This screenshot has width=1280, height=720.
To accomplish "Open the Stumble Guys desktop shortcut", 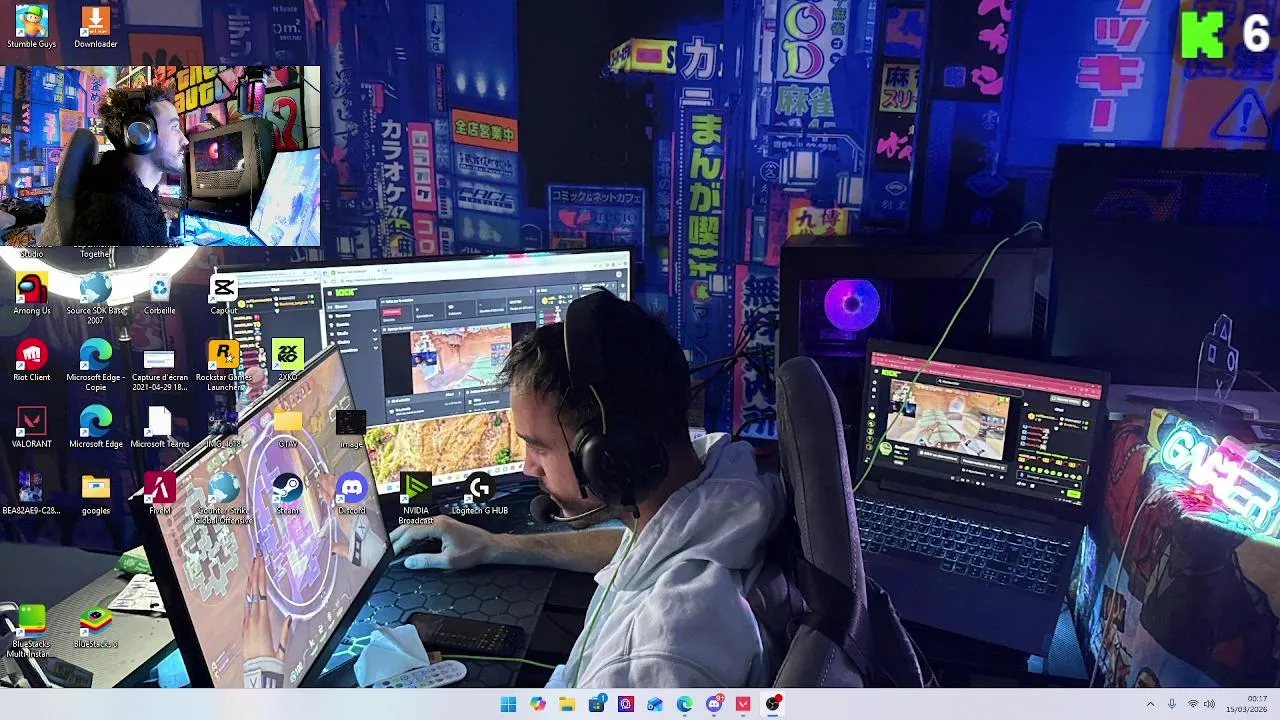I will [32, 27].
